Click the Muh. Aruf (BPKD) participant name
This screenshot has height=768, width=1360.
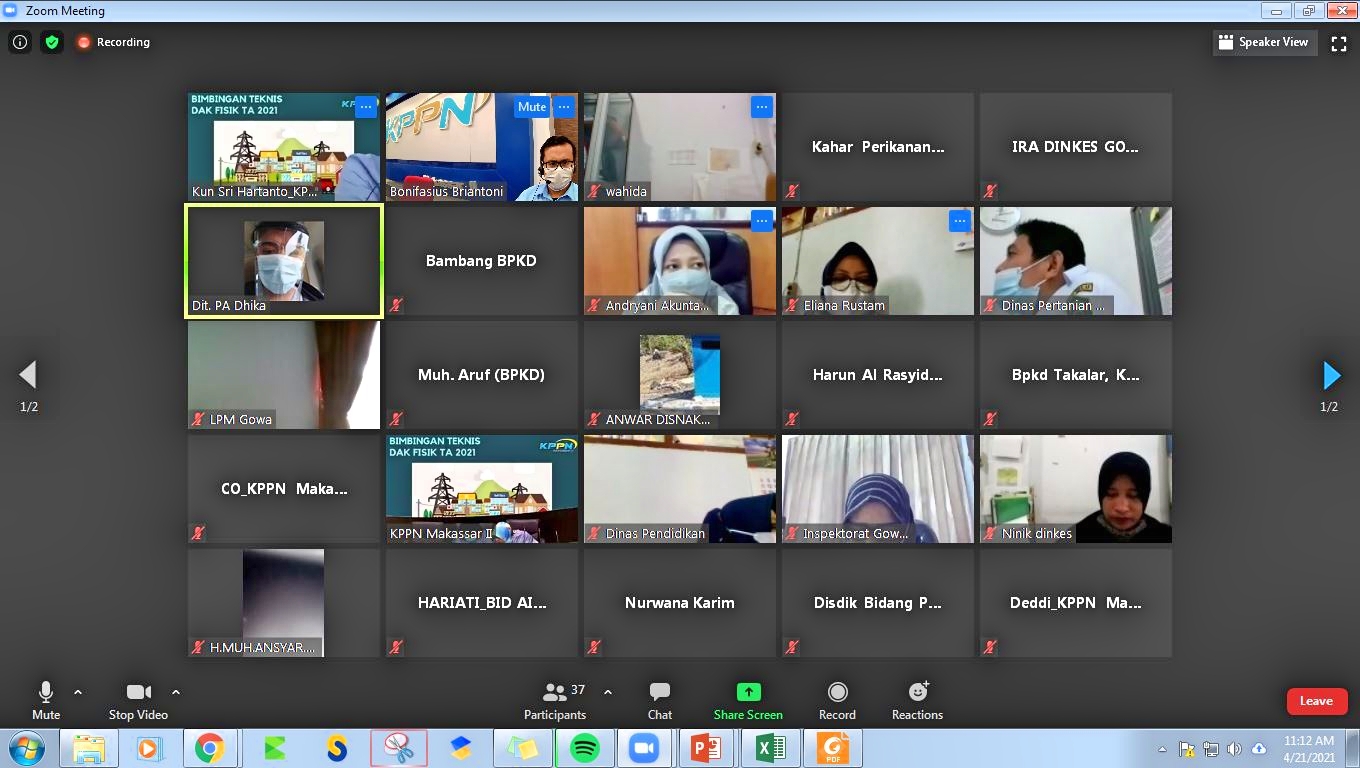point(481,375)
